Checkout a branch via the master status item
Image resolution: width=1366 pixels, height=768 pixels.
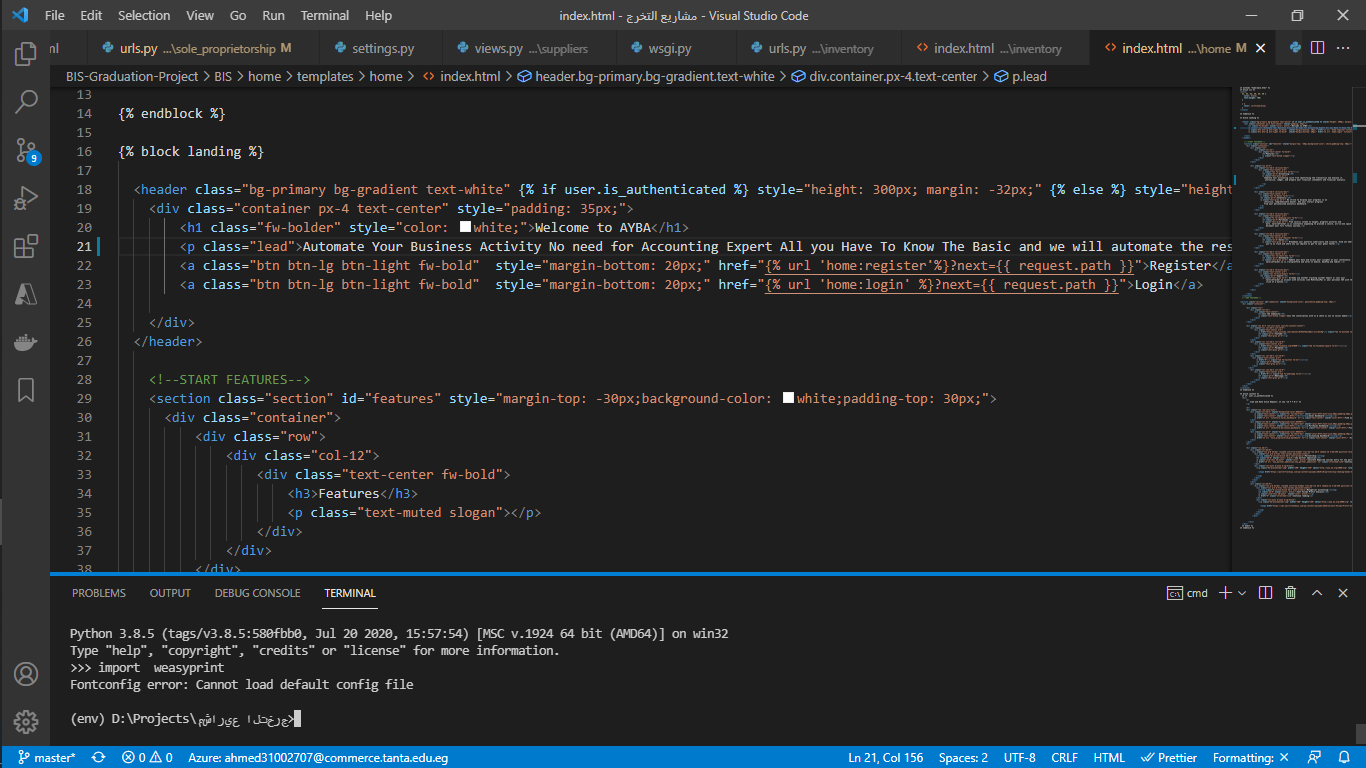coord(46,757)
